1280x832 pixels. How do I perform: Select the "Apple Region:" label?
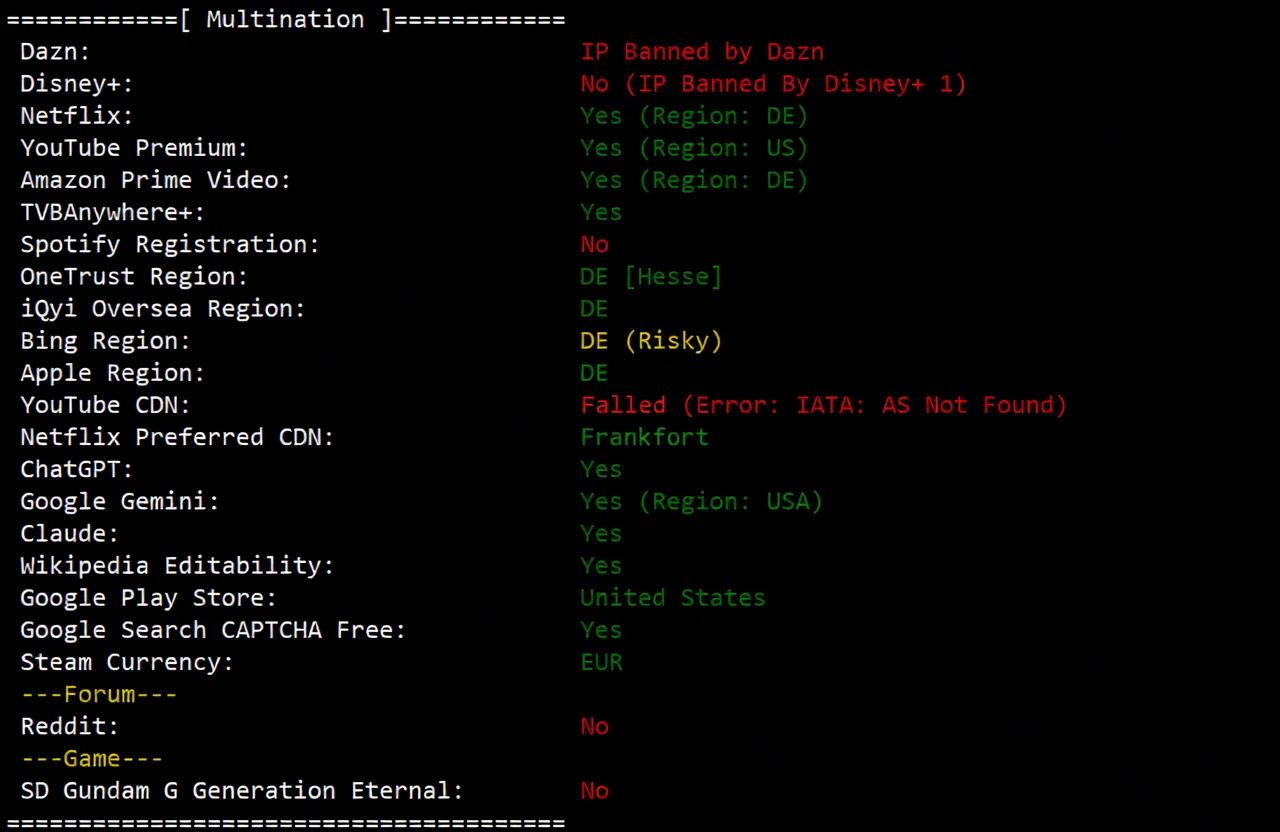pos(113,373)
